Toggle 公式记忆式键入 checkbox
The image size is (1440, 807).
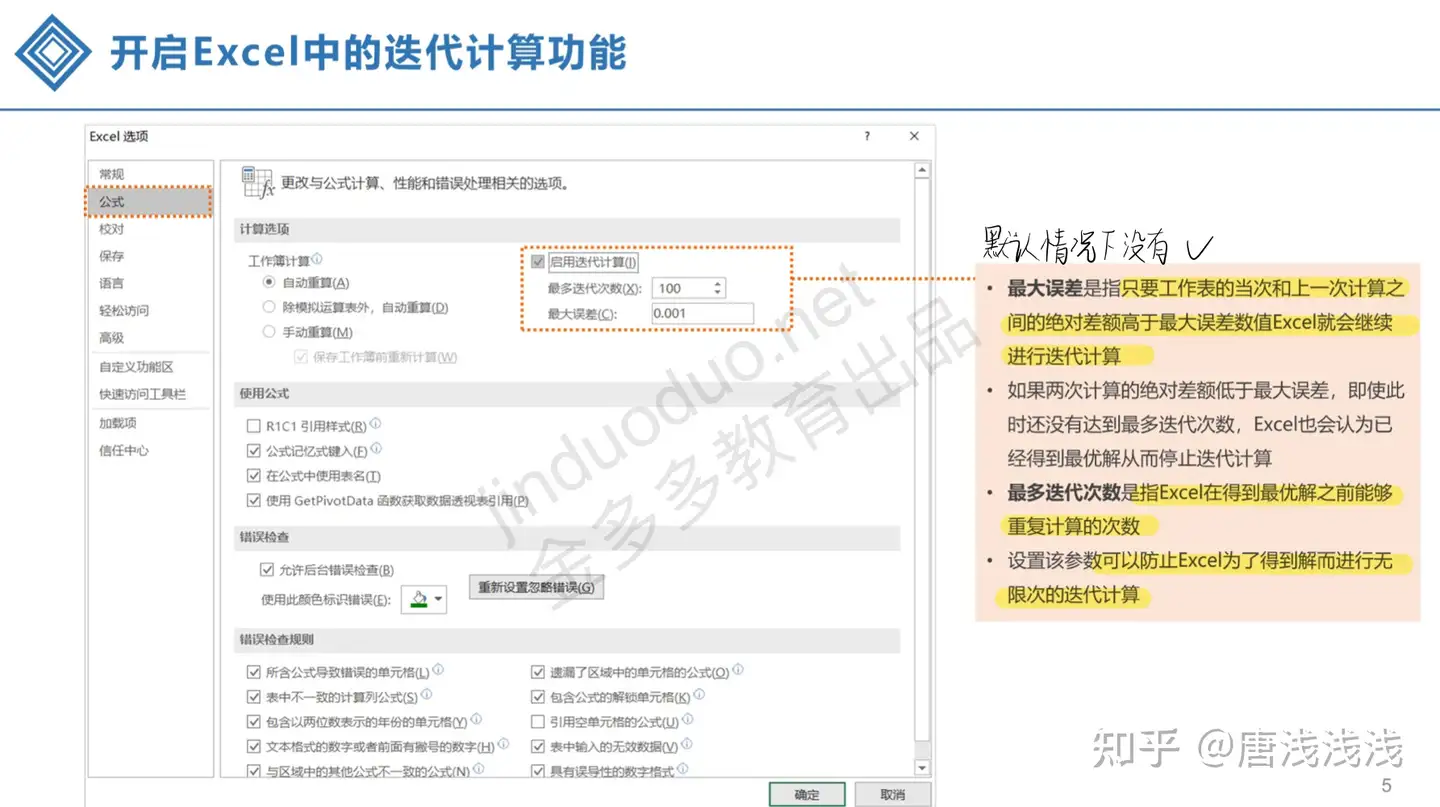tap(253, 451)
